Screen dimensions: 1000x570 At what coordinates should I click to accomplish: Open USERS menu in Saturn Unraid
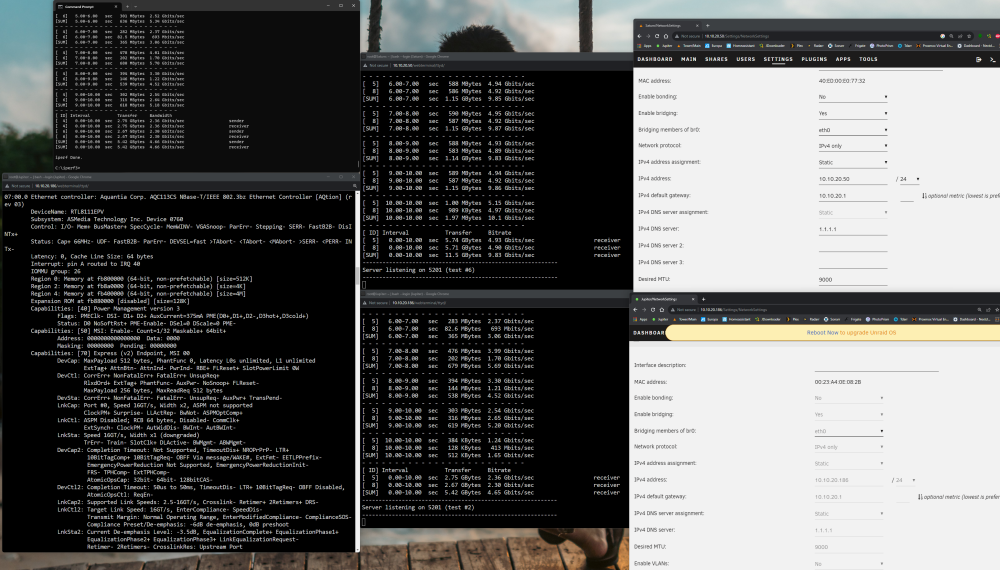[x=746, y=59]
